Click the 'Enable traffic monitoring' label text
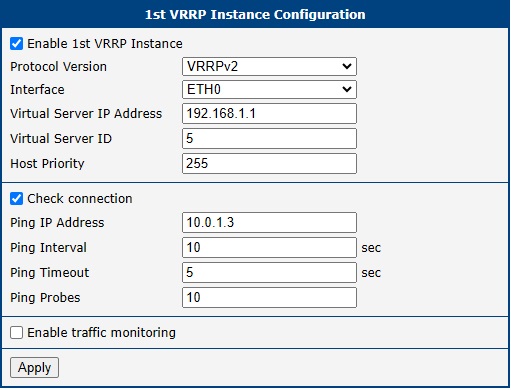Screen dimensions: 511x390 coord(101,333)
